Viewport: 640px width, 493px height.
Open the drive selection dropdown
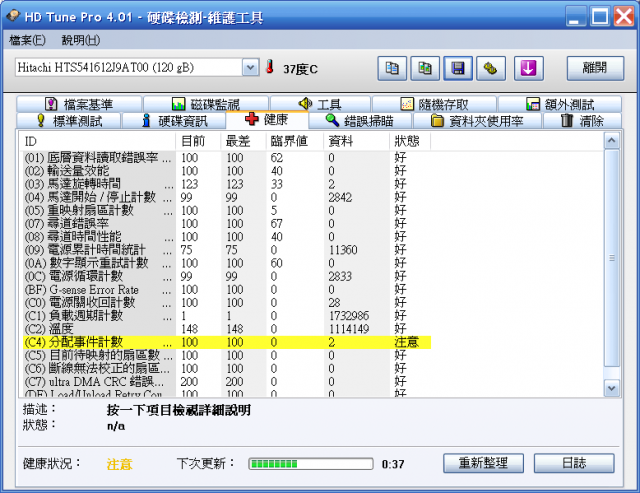[x=250, y=67]
